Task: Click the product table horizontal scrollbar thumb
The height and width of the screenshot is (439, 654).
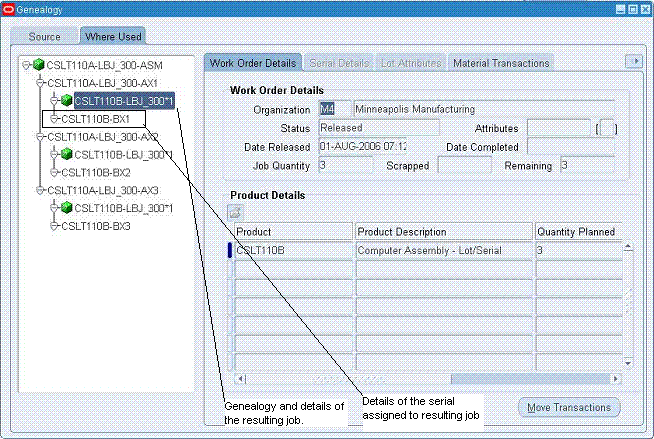Action: [531, 379]
